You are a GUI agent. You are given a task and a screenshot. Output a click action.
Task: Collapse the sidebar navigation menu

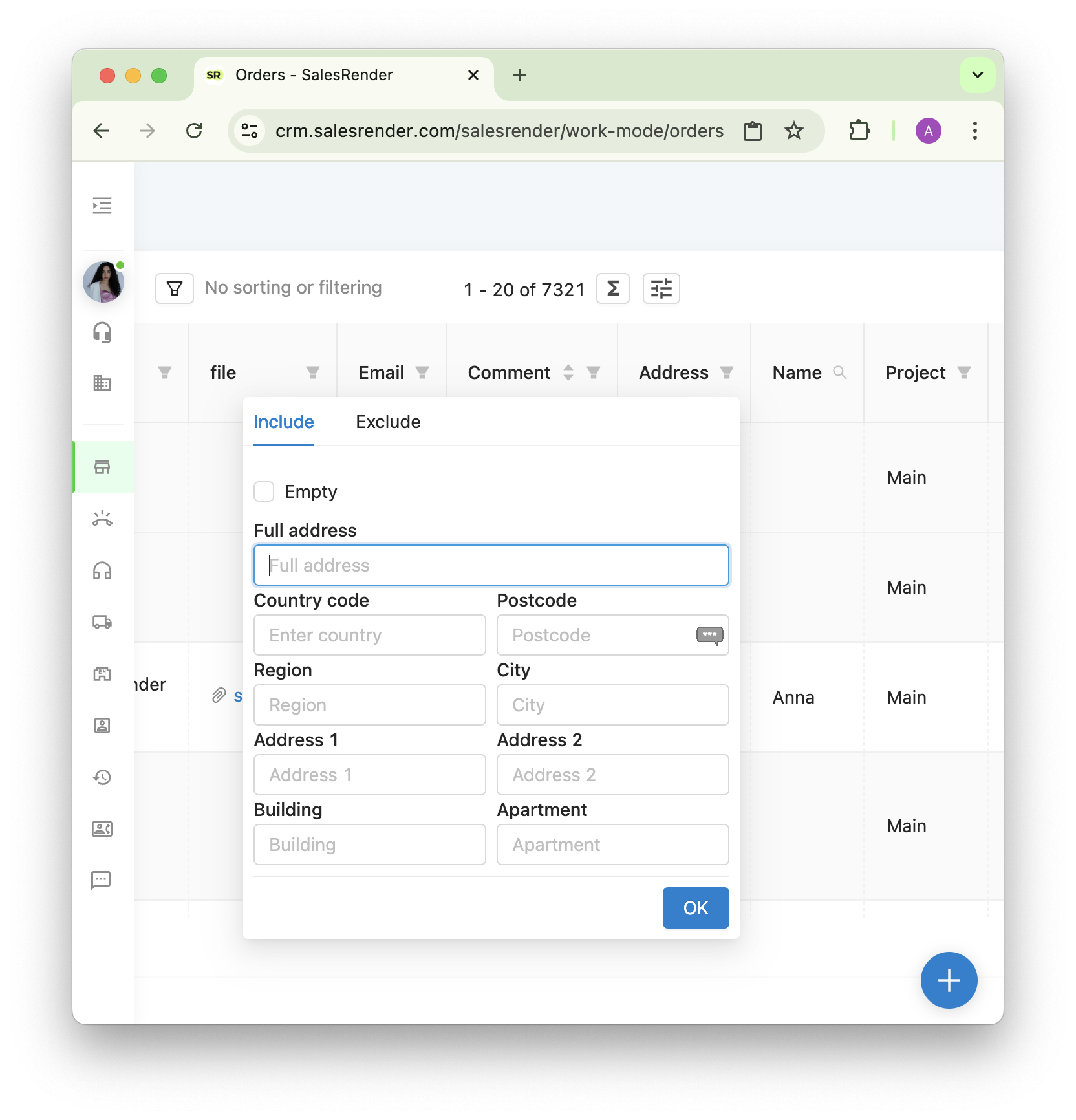click(102, 206)
